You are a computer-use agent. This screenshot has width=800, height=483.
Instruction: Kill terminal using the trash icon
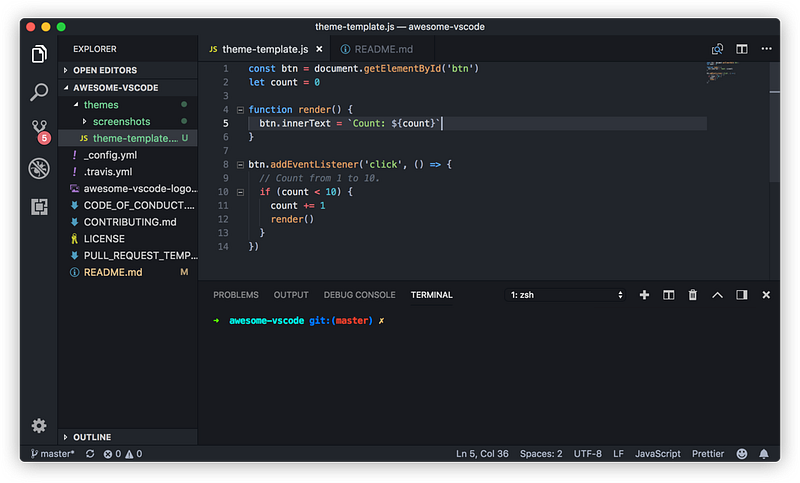point(693,295)
